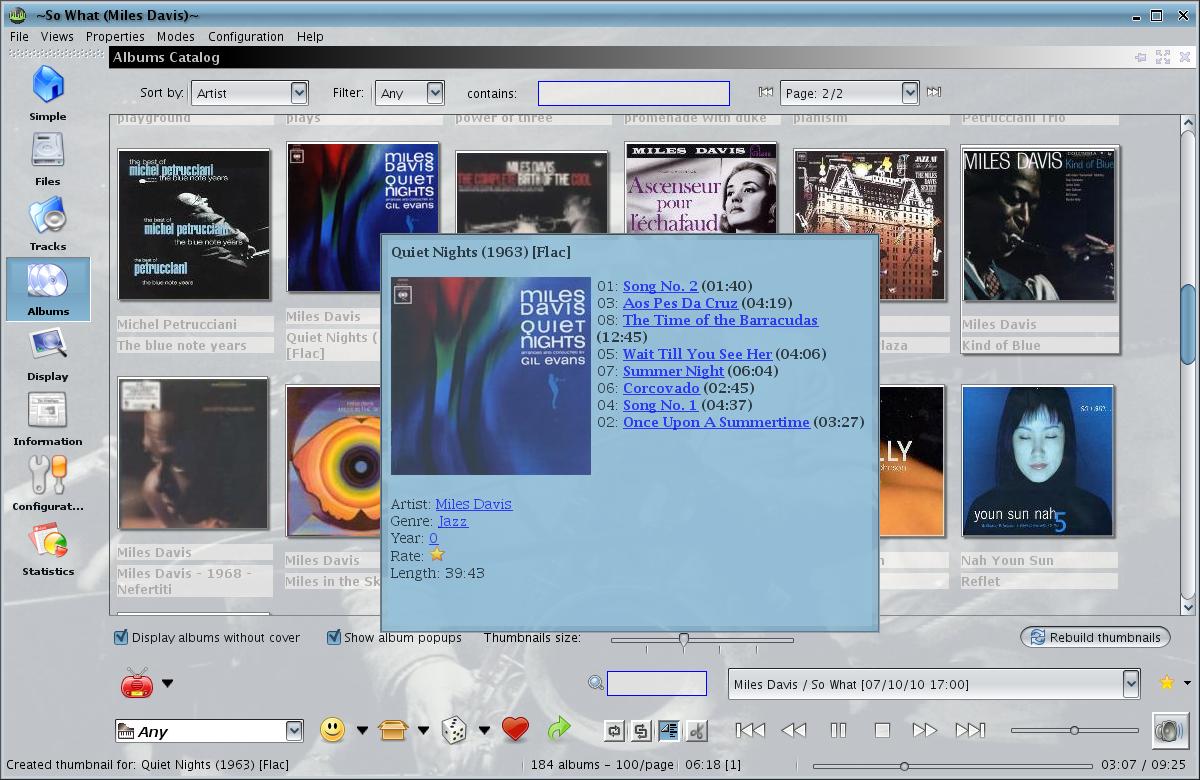This screenshot has height=780, width=1200.
Task: Toggle 'Display albums without cover' checkbox
Action: coord(121,637)
